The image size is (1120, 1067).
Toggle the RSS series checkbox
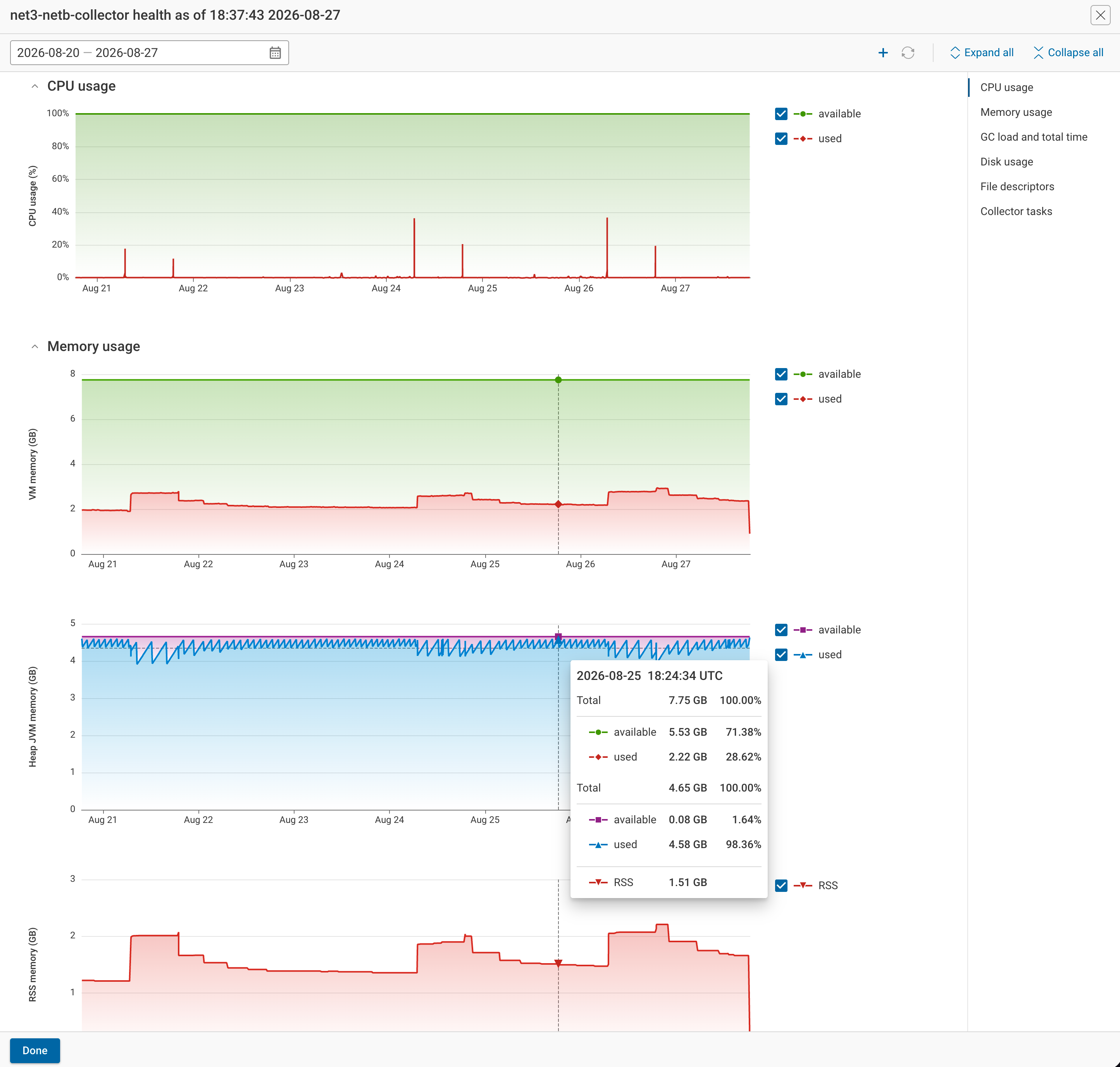point(781,886)
